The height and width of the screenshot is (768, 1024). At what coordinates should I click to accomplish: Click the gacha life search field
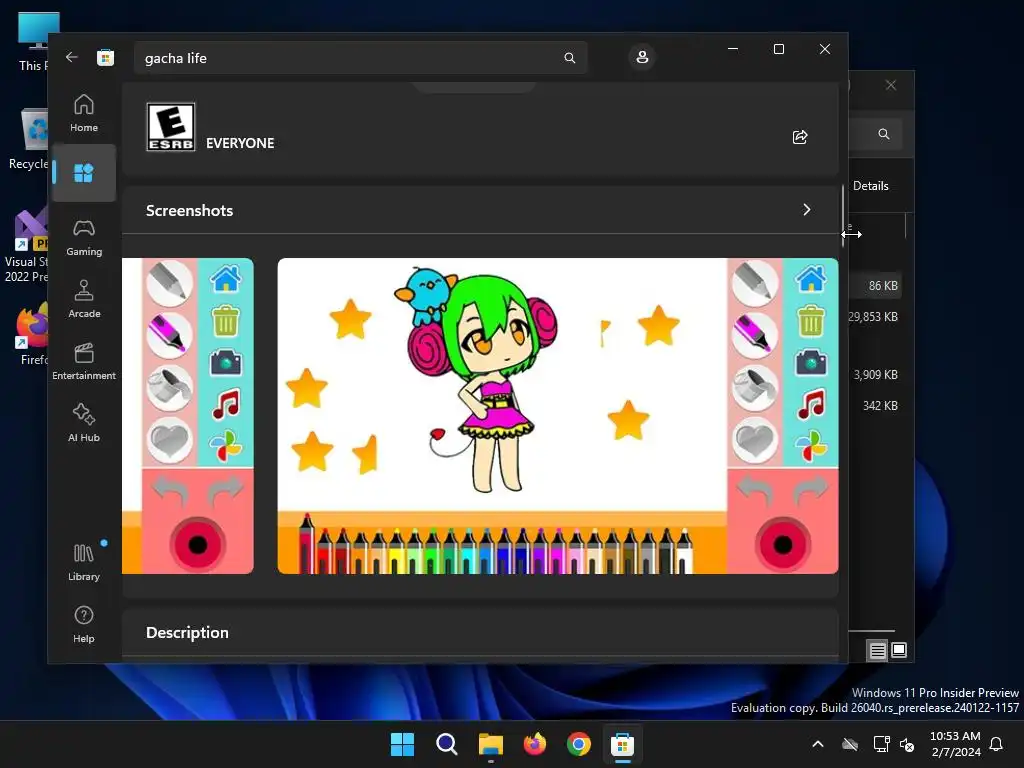(360, 58)
